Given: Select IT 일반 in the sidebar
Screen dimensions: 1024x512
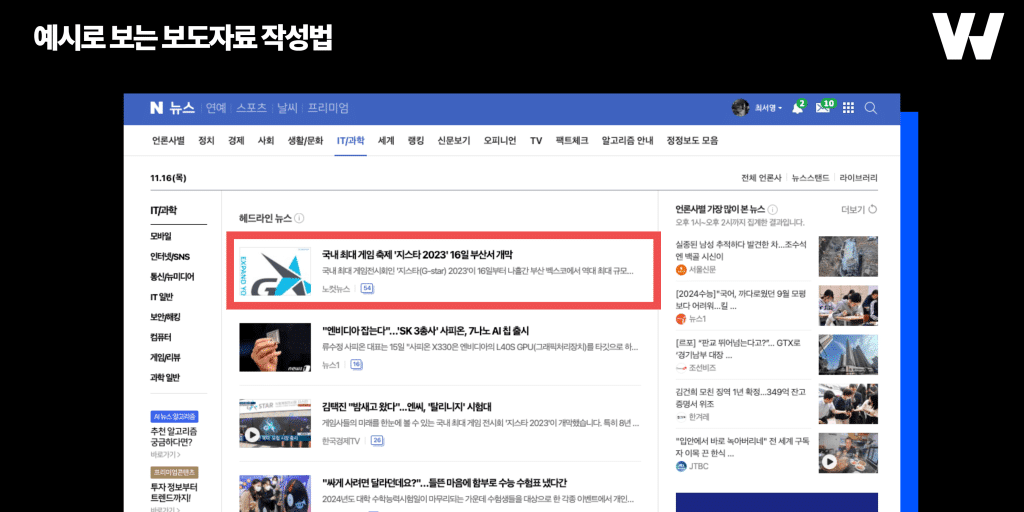Looking at the screenshot, I should tap(163, 297).
